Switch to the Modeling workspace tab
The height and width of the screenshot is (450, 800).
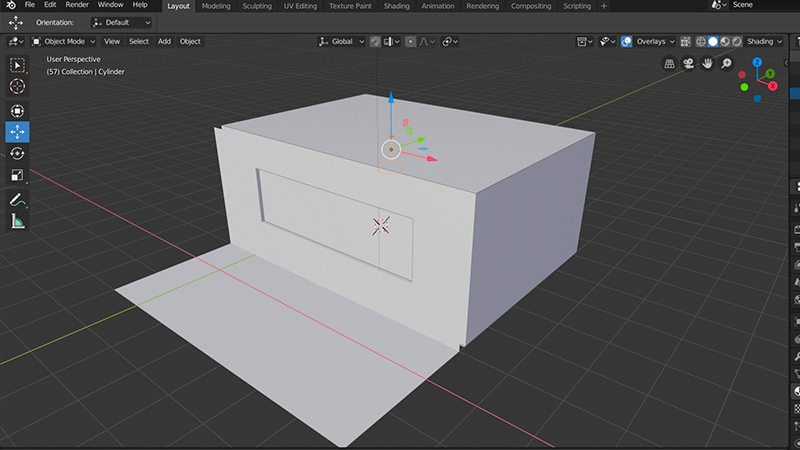[216, 6]
